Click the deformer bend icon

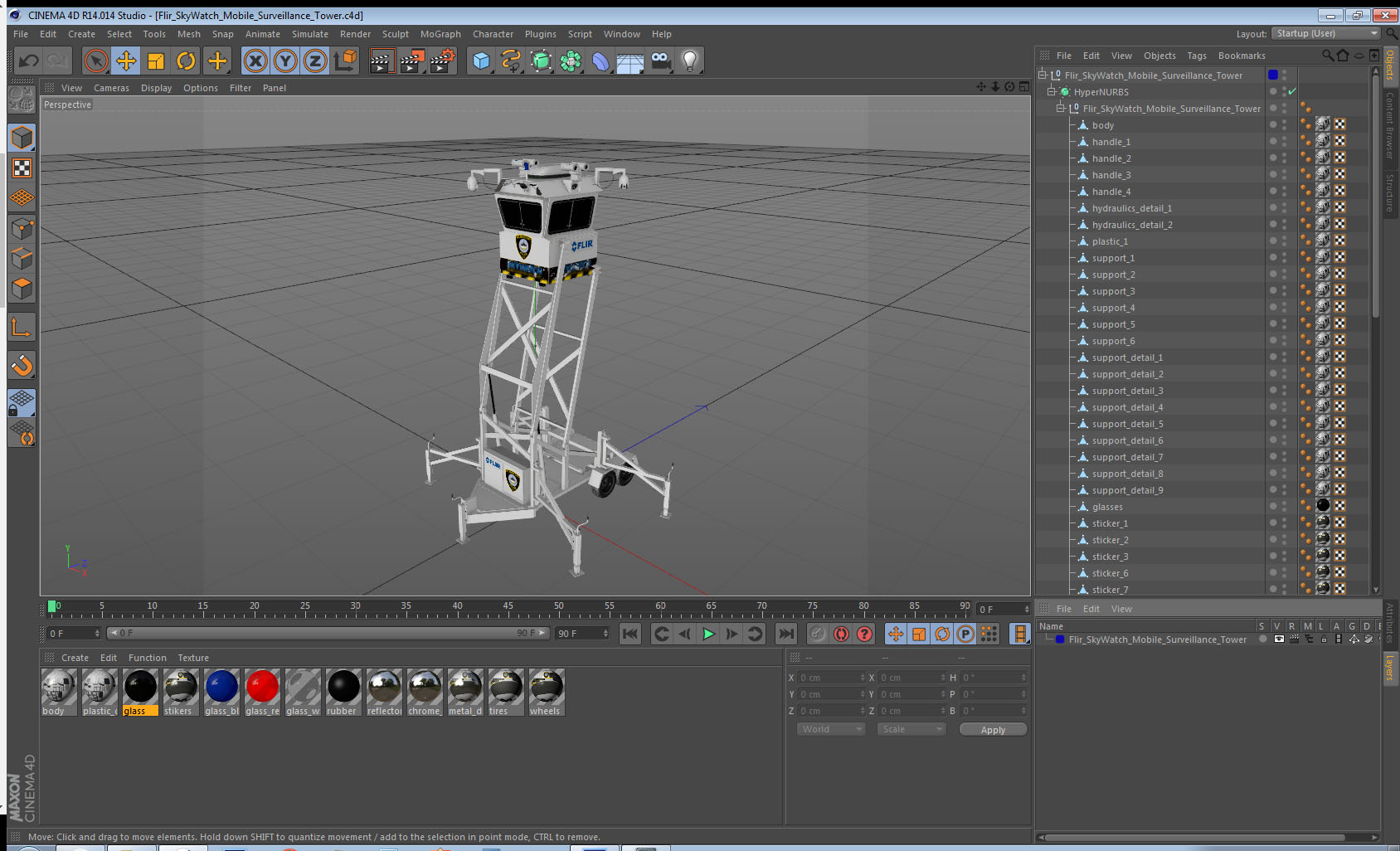600,61
